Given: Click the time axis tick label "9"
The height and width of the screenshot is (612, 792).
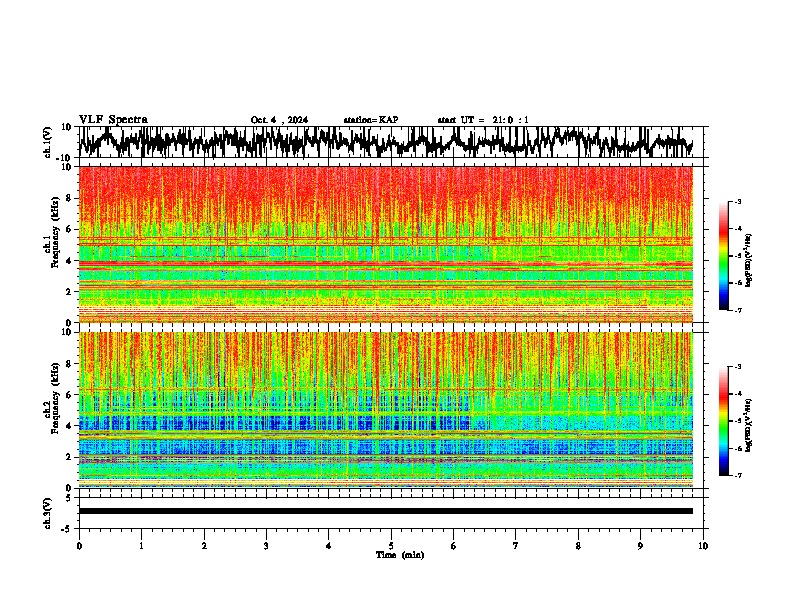Looking at the screenshot, I should tap(640, 546).
